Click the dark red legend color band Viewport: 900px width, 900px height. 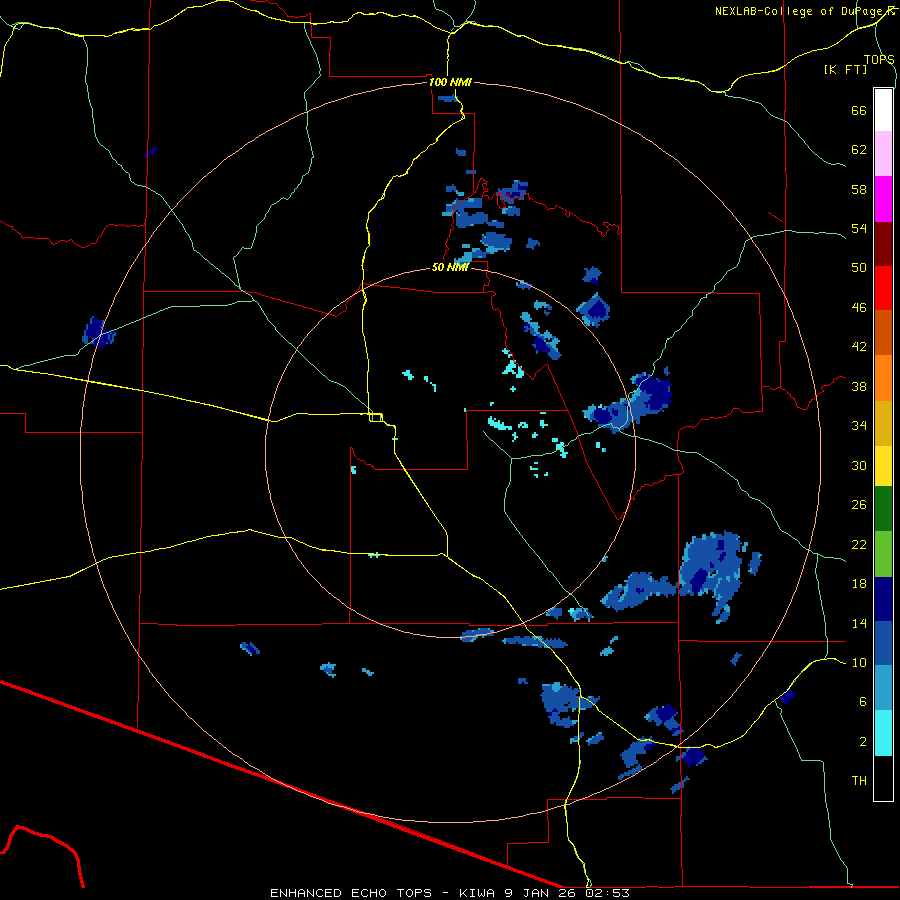[883, 244]
